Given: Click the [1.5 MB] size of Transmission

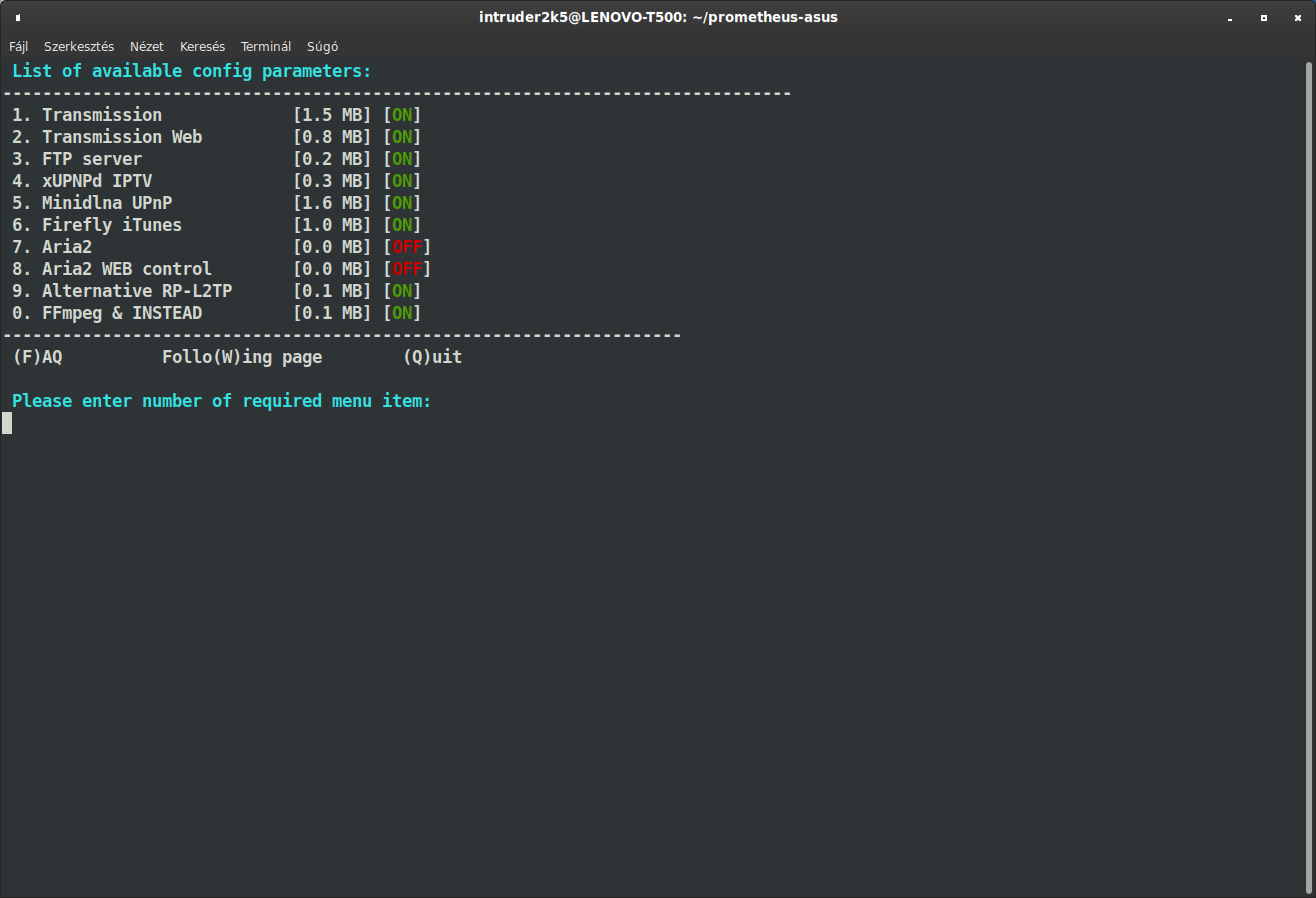Looking at the screenshot, I should (332, 115).
